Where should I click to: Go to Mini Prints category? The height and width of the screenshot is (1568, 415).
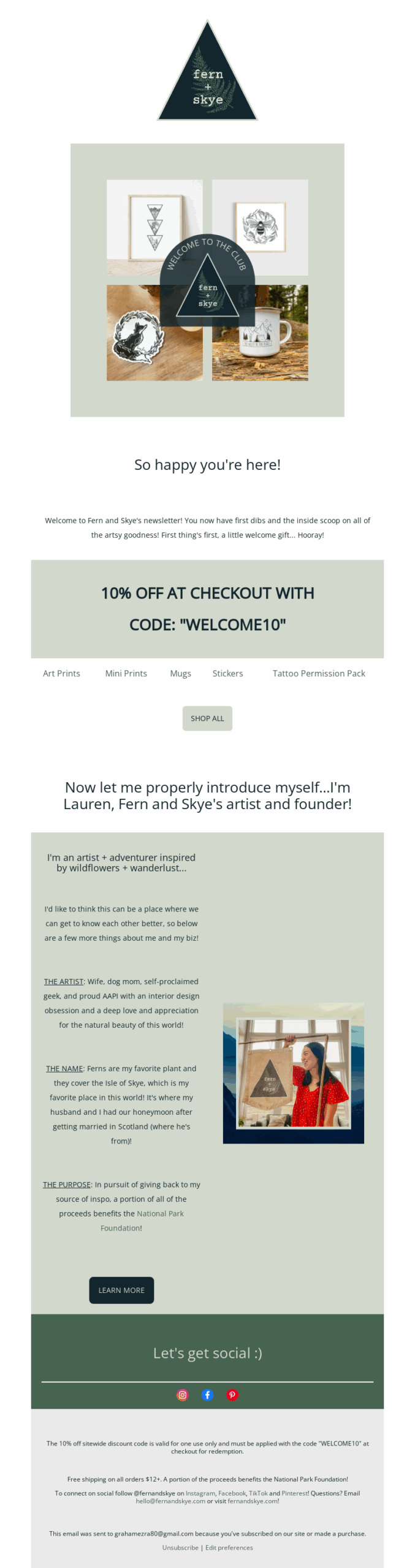tap(126, 673)
